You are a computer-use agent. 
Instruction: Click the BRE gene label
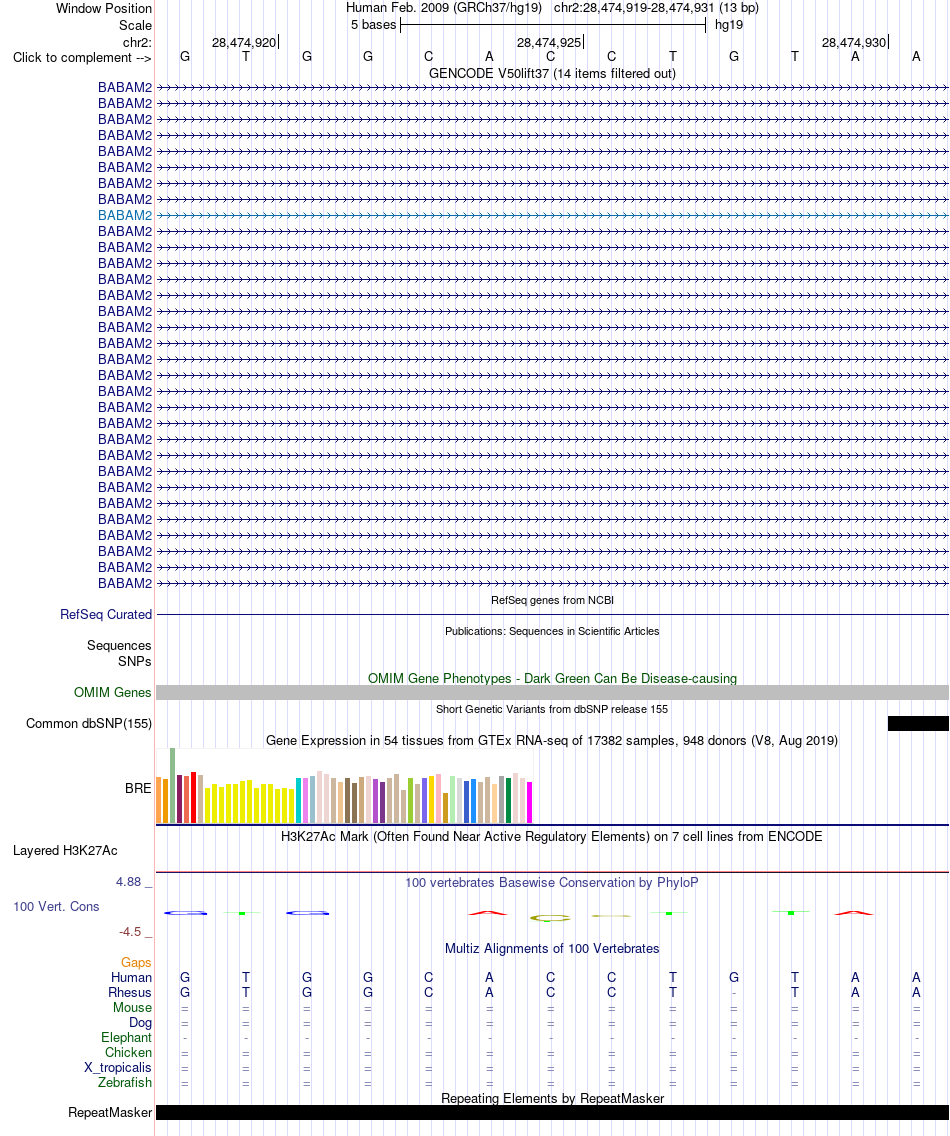click(138, 788)
